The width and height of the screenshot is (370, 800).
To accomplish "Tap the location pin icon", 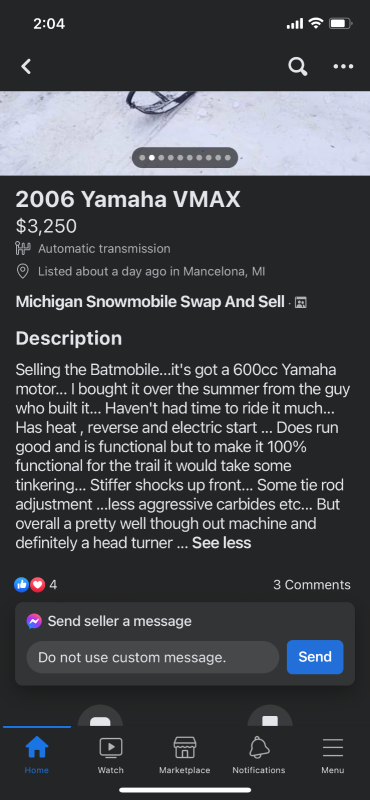I will coord(22,271).
